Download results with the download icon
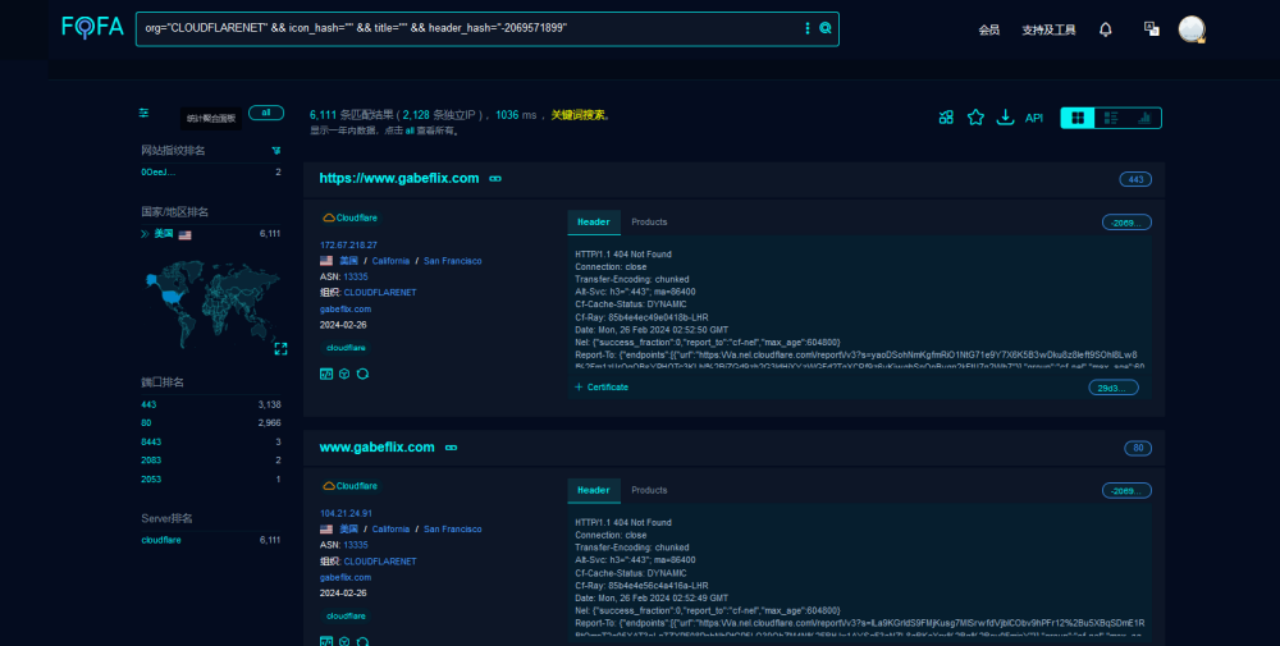 pyautogui.click(x=1005, y=117)
